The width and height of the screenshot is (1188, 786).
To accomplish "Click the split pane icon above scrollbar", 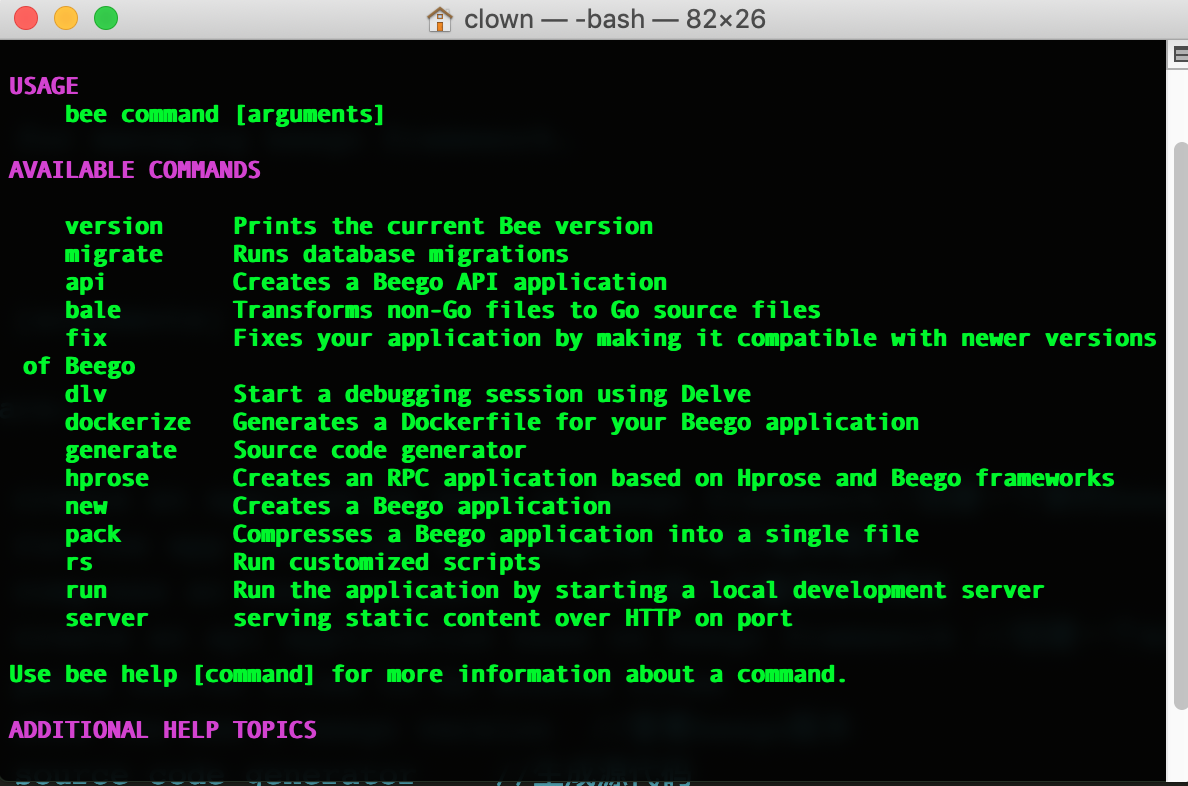I will [x=1180, y=55].
